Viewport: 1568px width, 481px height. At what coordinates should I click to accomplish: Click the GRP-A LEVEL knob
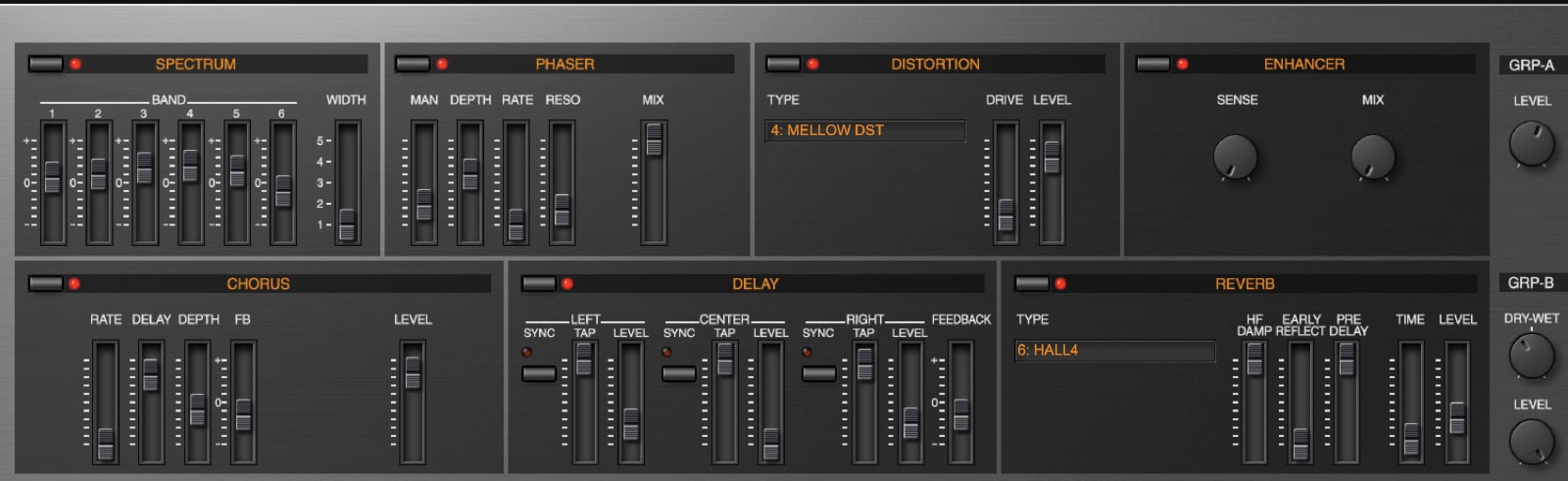1531,144
